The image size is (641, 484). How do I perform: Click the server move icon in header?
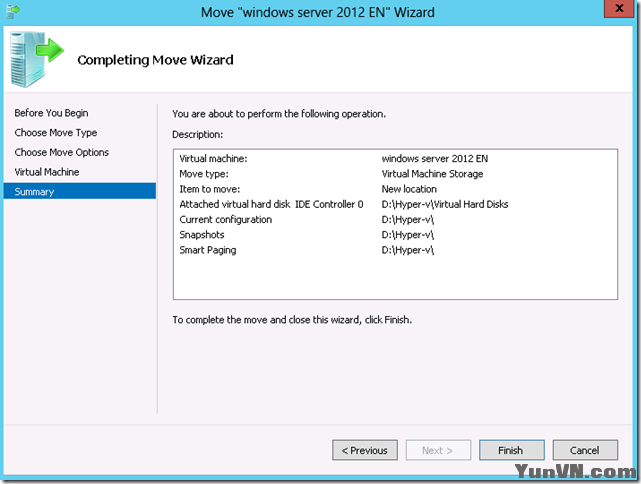tap(36, 59)
